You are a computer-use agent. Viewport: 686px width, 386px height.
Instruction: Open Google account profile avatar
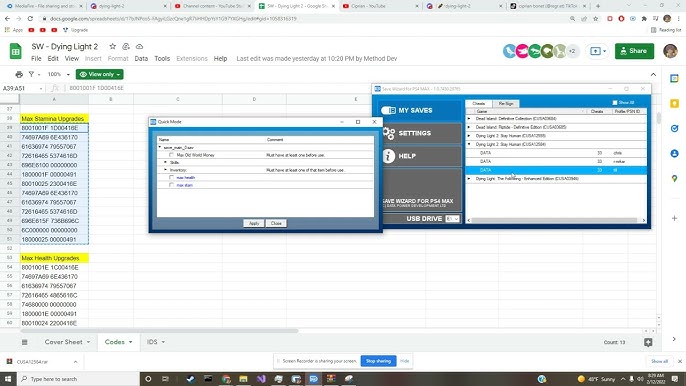pos(670,51)
